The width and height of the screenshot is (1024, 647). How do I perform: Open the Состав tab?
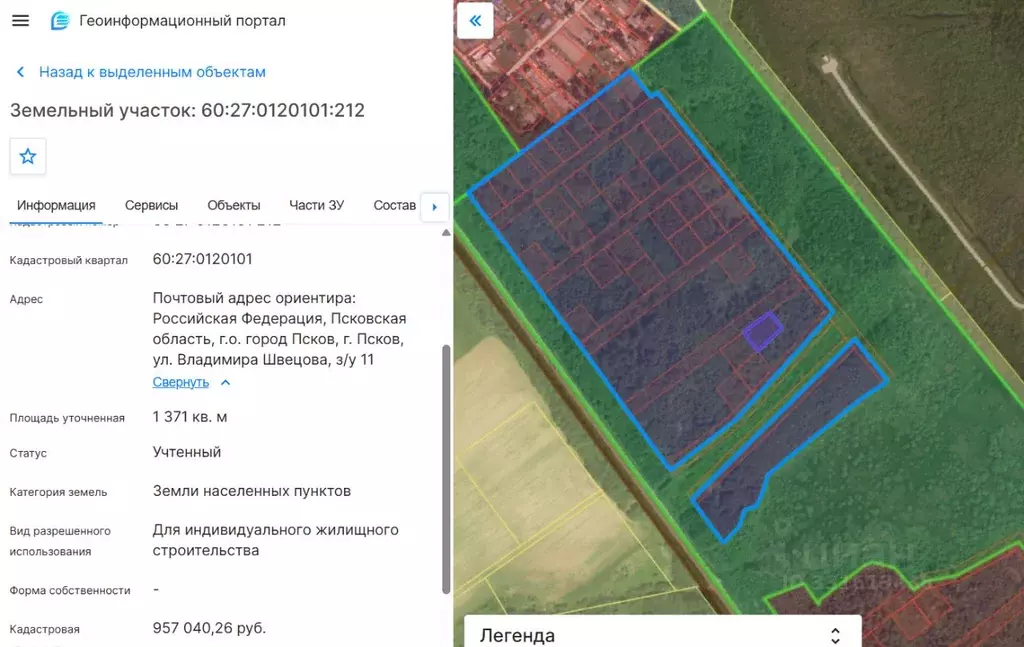(x=394, y=206)
